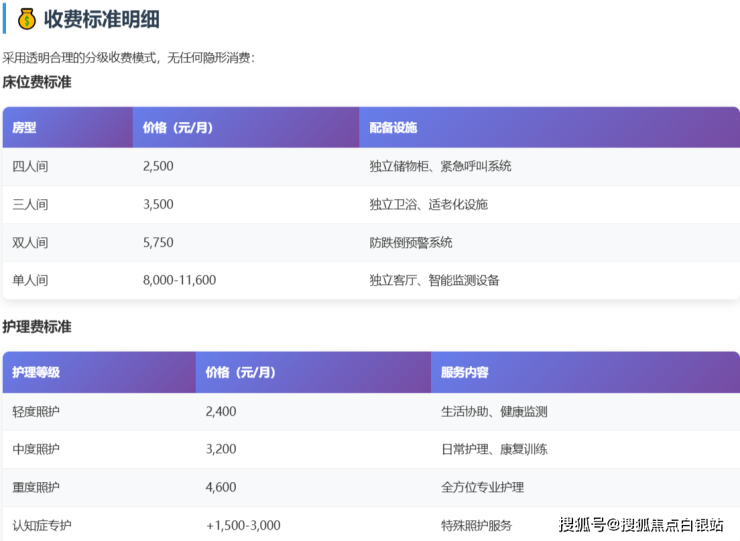The height and width of the screenshot is (541, 740).
Task: Click the 配备设施 column header
Action: 393,128
